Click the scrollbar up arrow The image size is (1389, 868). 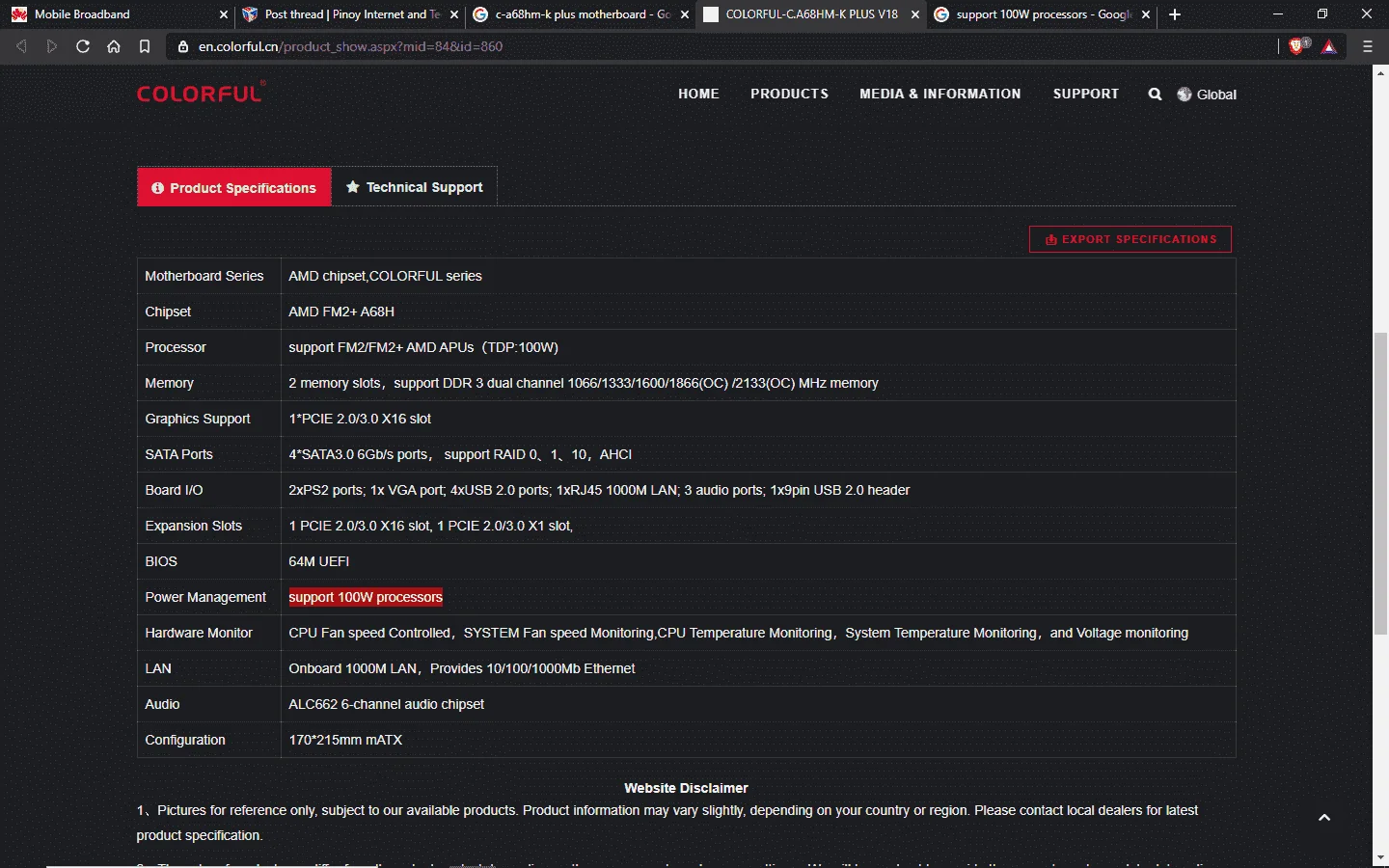pos(1380,72)
